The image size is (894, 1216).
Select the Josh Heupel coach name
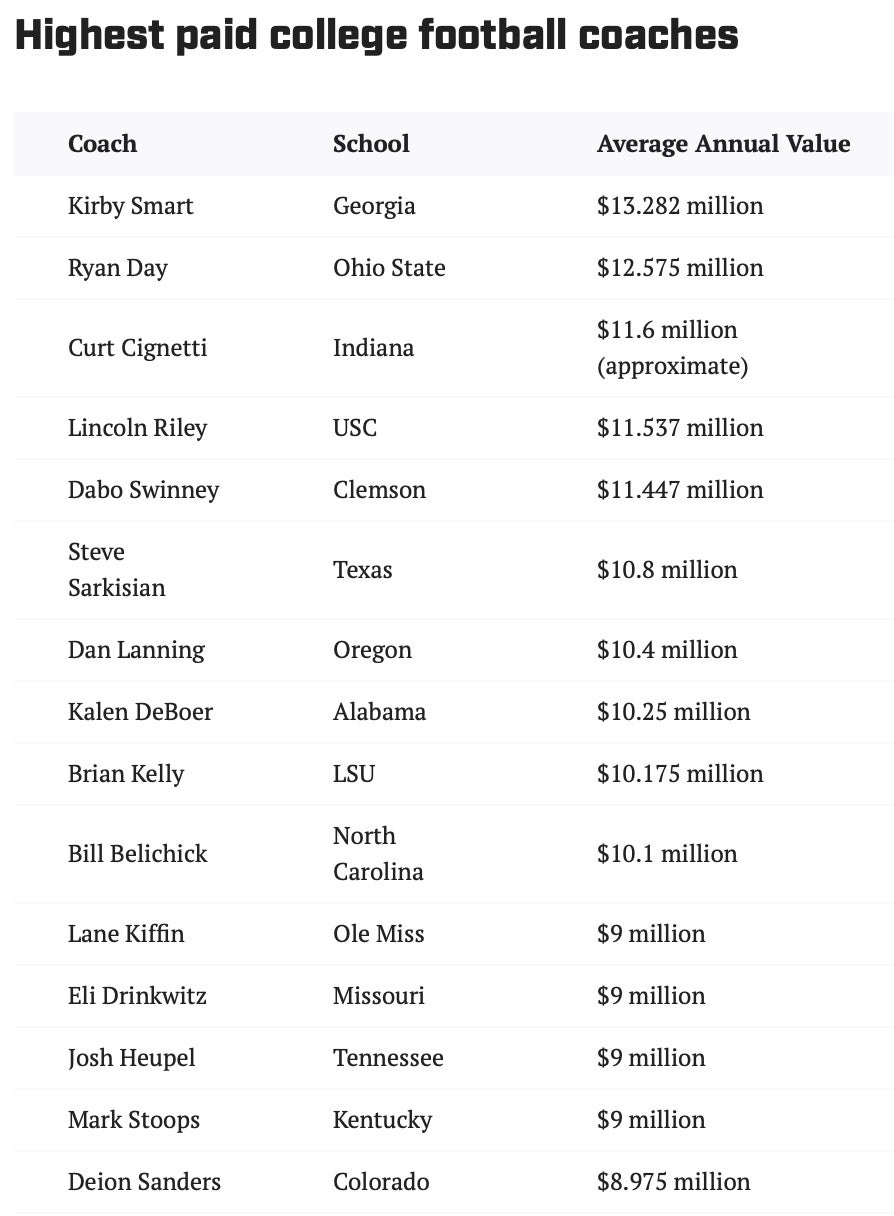[x=131, y=1058]
